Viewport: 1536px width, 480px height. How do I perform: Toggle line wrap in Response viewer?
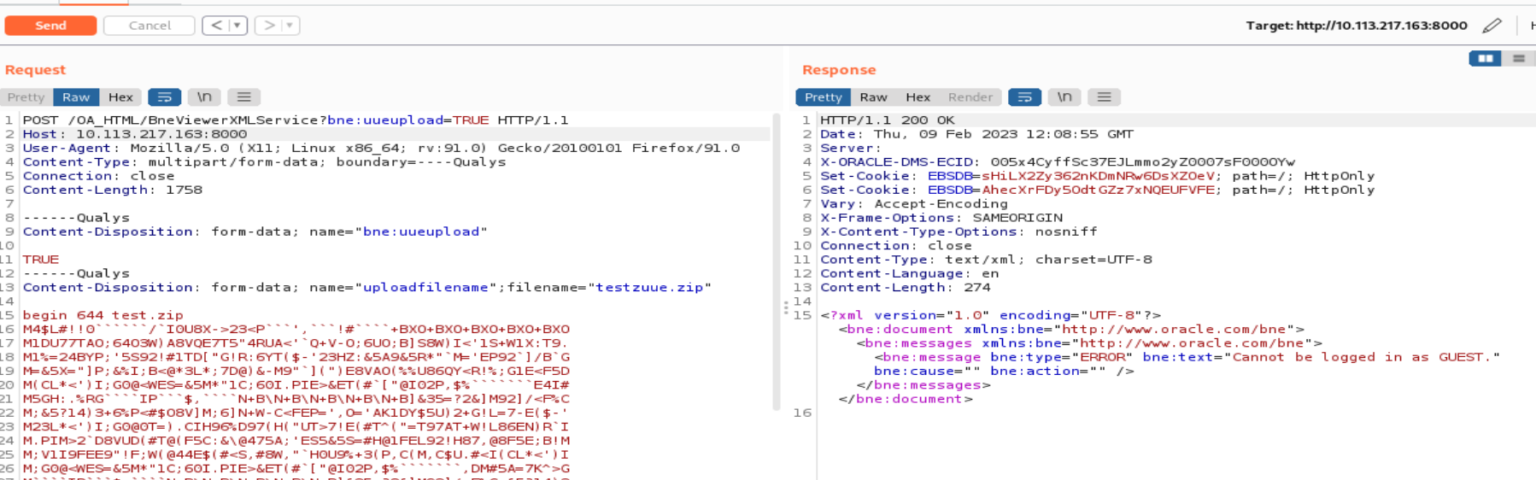pyautogui.click(x=1024, y=97)
